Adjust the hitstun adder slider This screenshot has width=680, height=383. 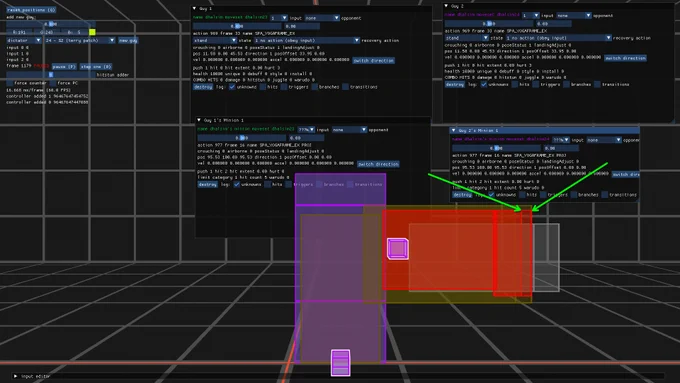pyautogui.click(x=50, y=75)
